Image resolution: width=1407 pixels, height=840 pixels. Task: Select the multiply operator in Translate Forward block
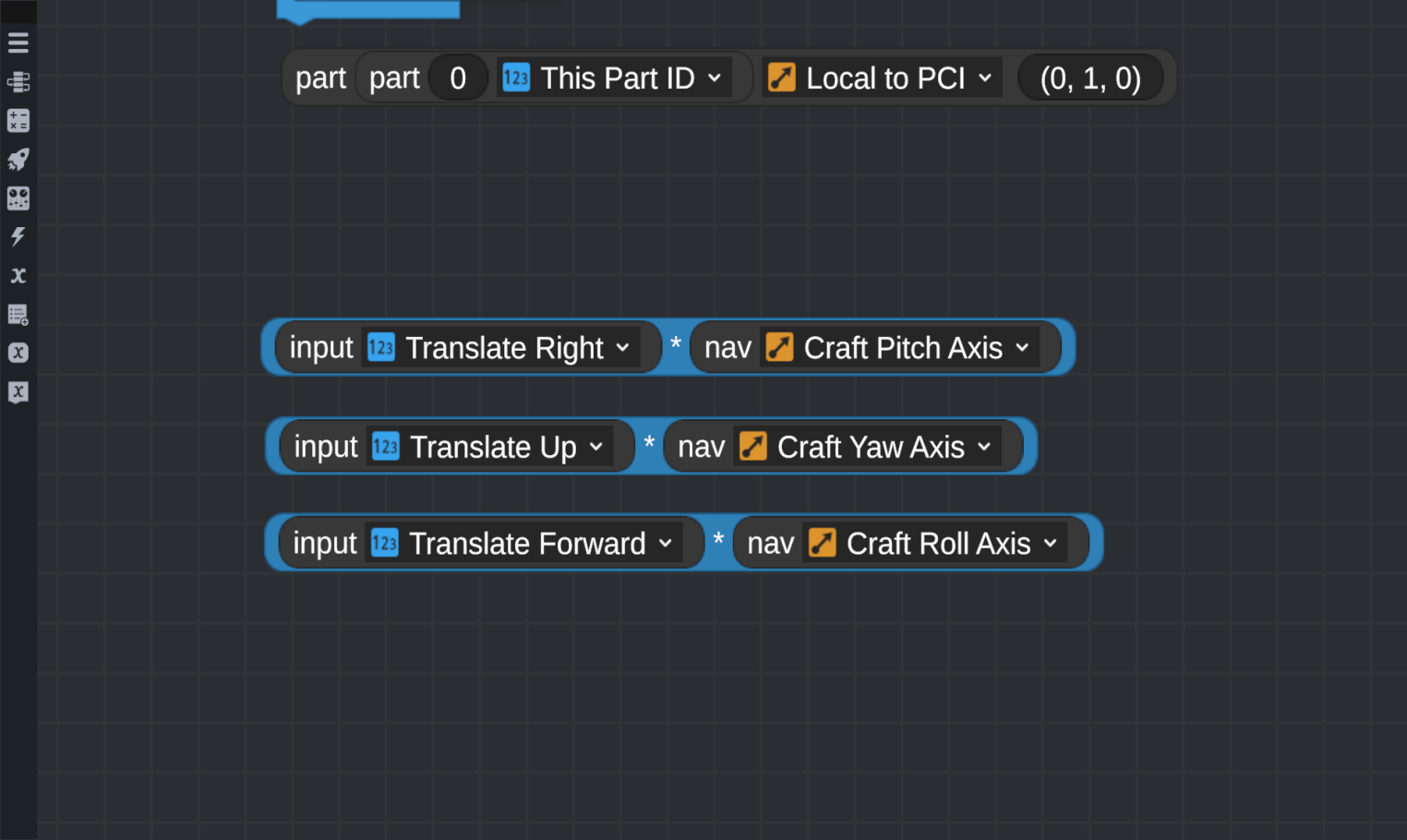(x=718, y=541)
